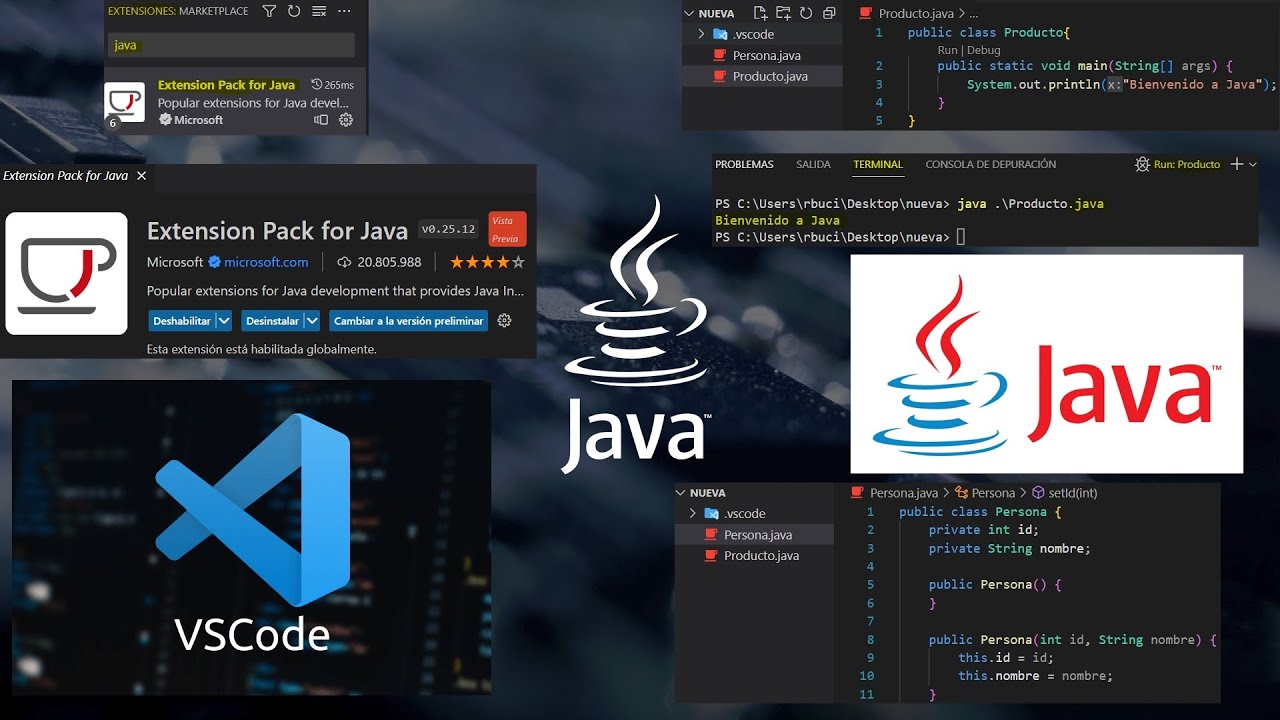The height and width of the screenshot is (720, 1280).
Task: Click the large Extension Pack coffee cup logo
Action: pyautogui.click(x=66, y=273)
